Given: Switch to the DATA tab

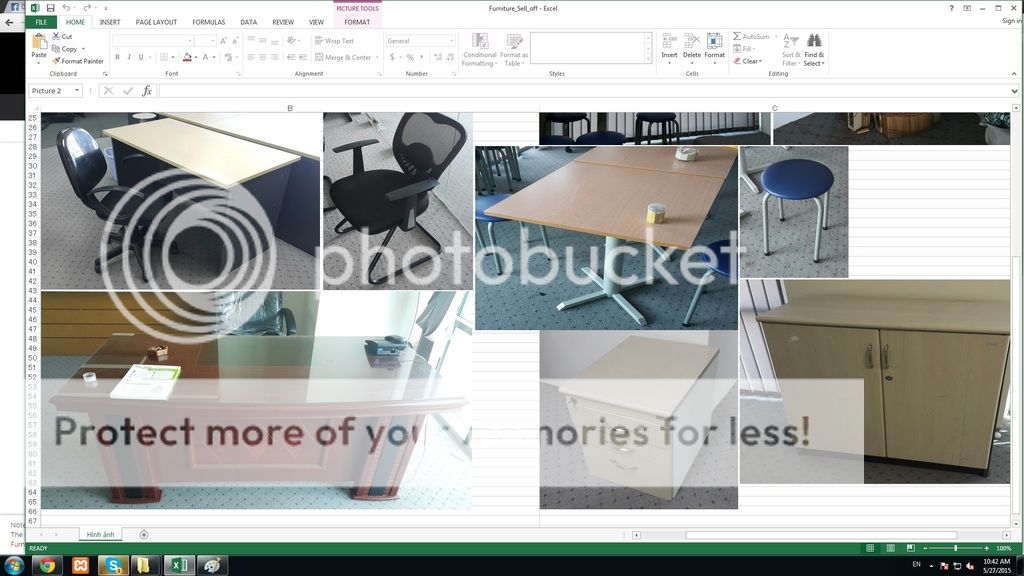Looking at the screenshot, I should (x=248, y=22).
